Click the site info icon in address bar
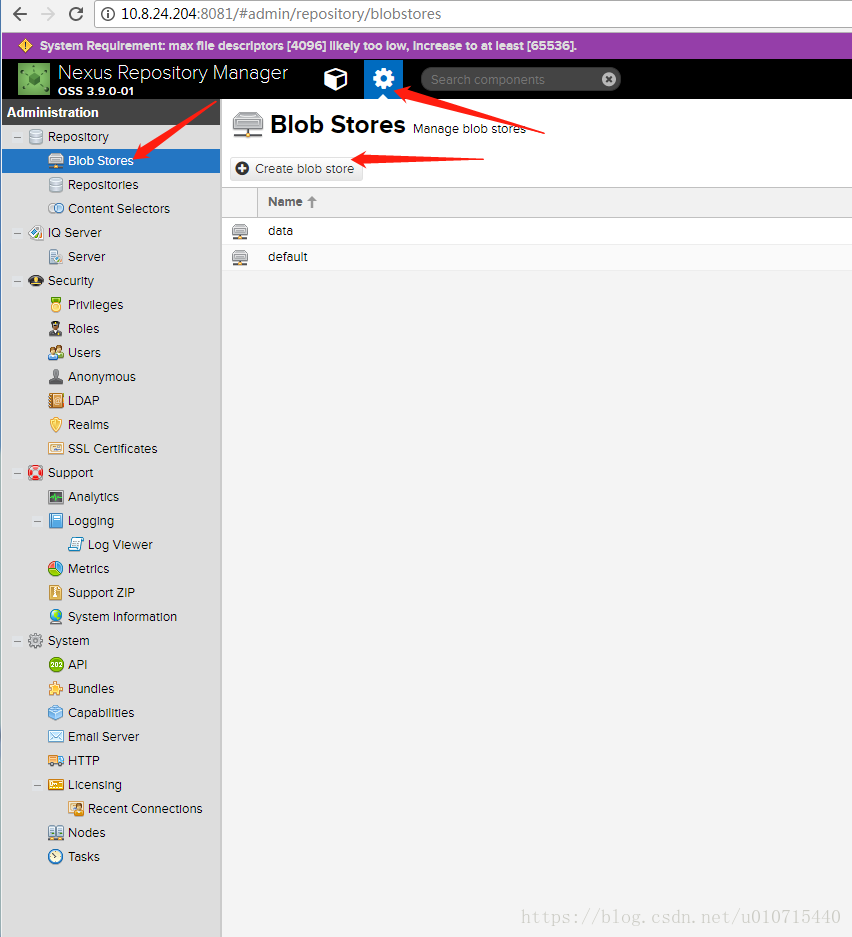Screen dimensions: 852x937 click(x=108, y=14)
